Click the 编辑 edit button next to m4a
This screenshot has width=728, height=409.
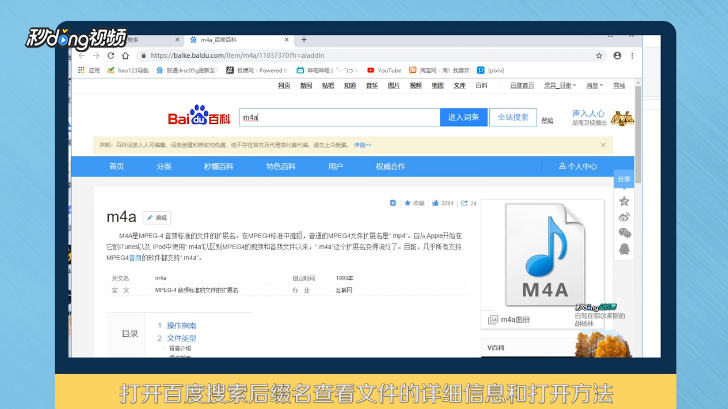[x=157, y=218]
